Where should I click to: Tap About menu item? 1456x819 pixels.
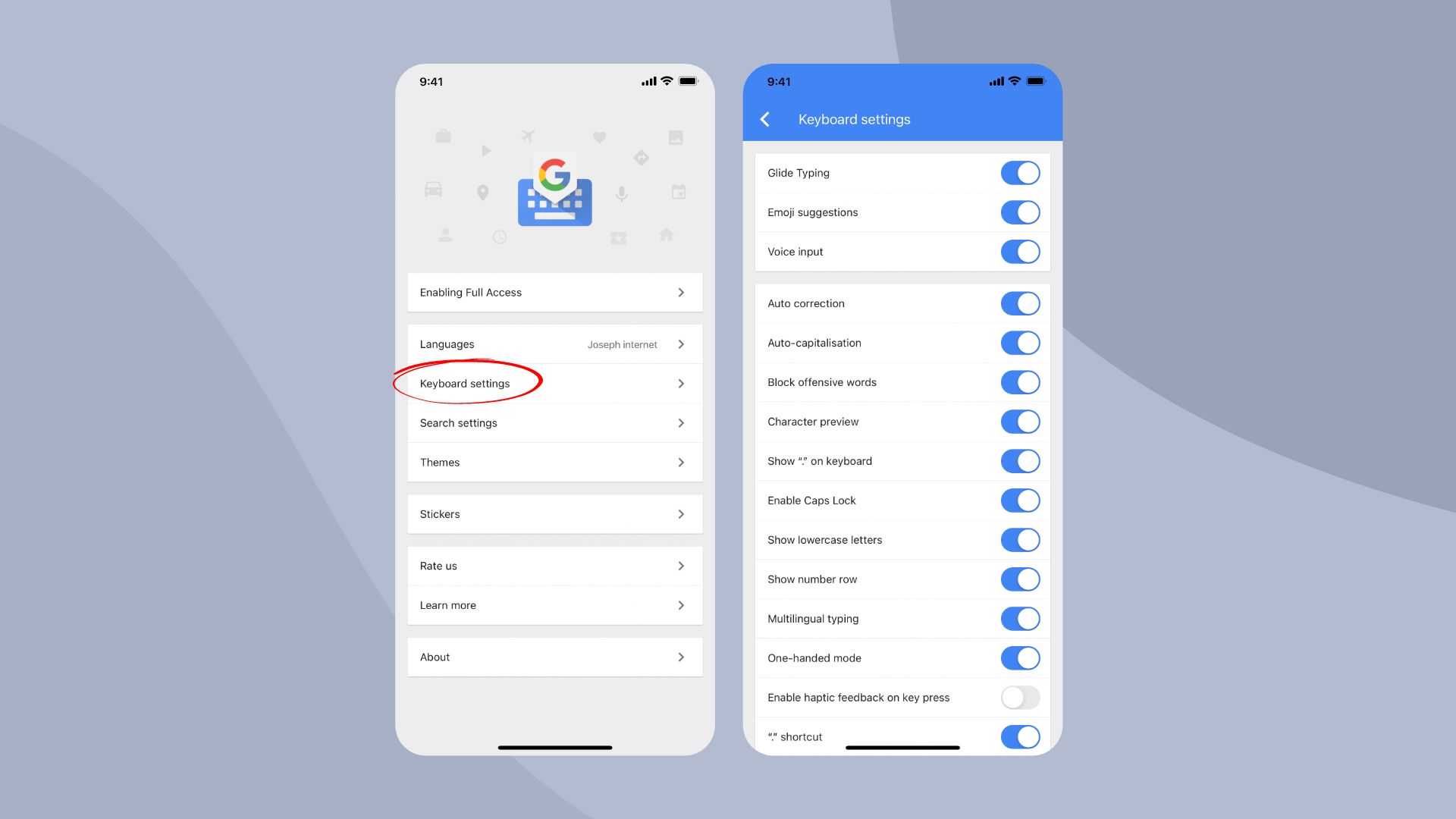tap(555, 657)
